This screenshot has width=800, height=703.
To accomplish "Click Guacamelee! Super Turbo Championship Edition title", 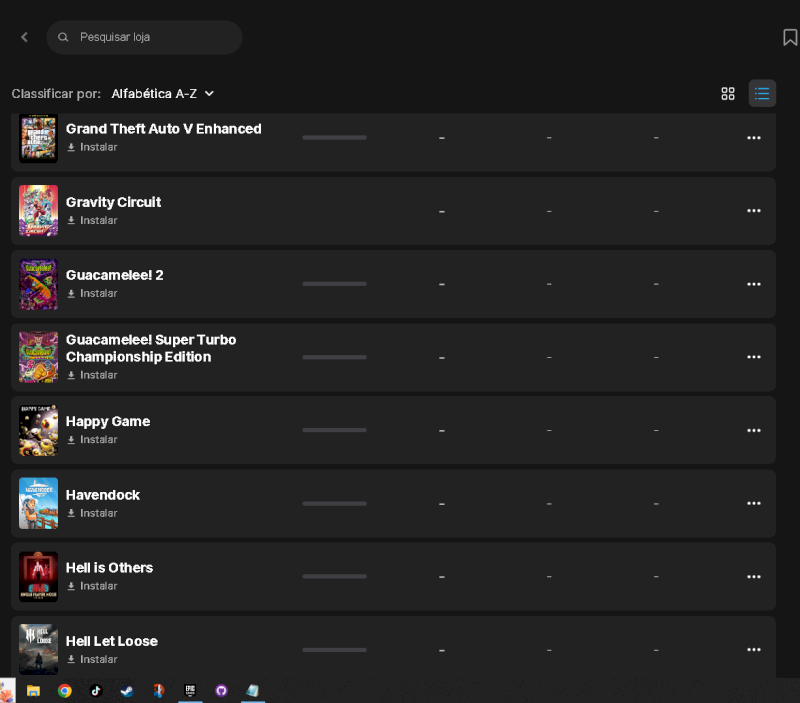I will click(151, 348).
